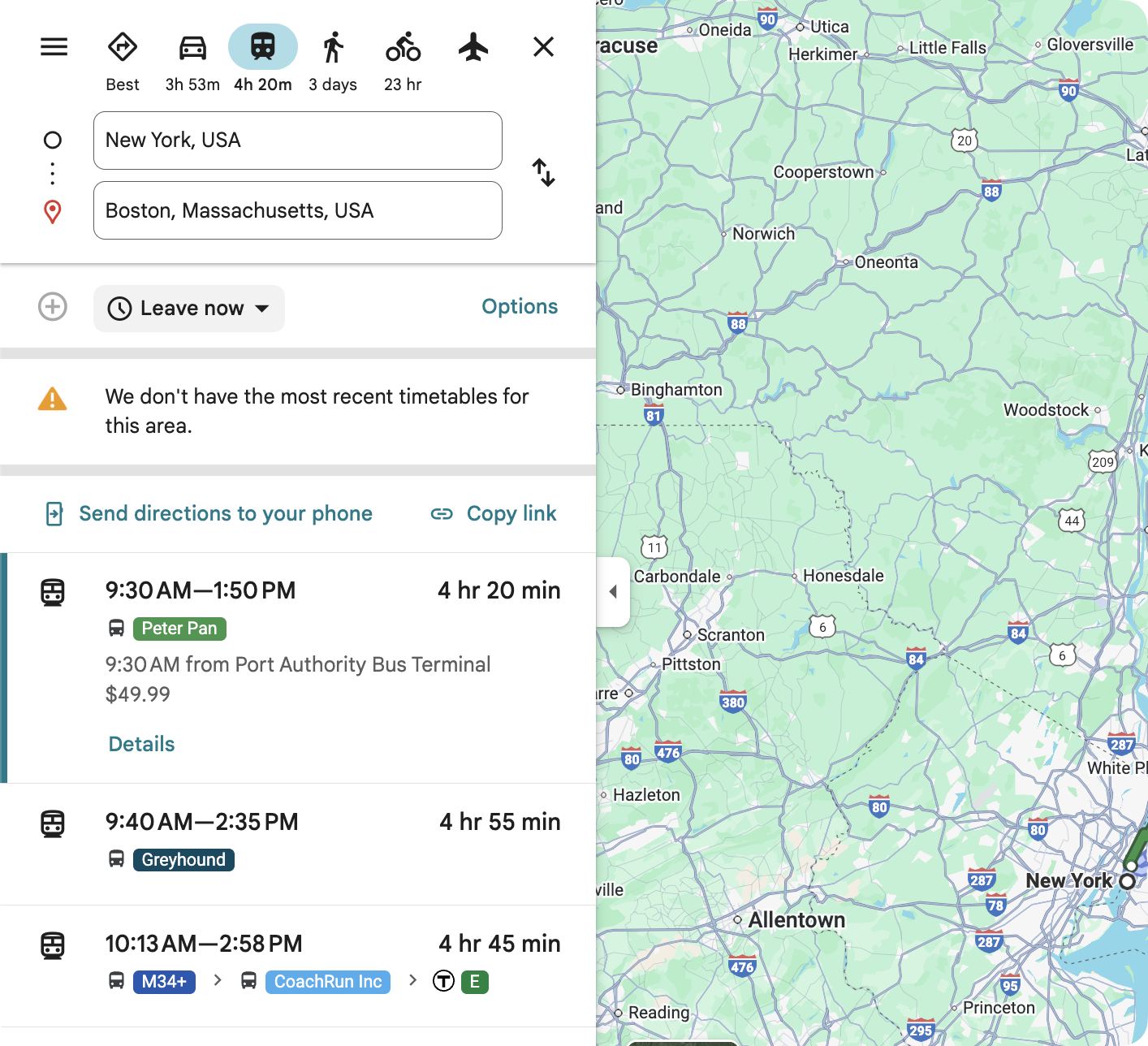Select the flights travel mode
This screenshot has height=1046, width=1148.
pos(473,47)
